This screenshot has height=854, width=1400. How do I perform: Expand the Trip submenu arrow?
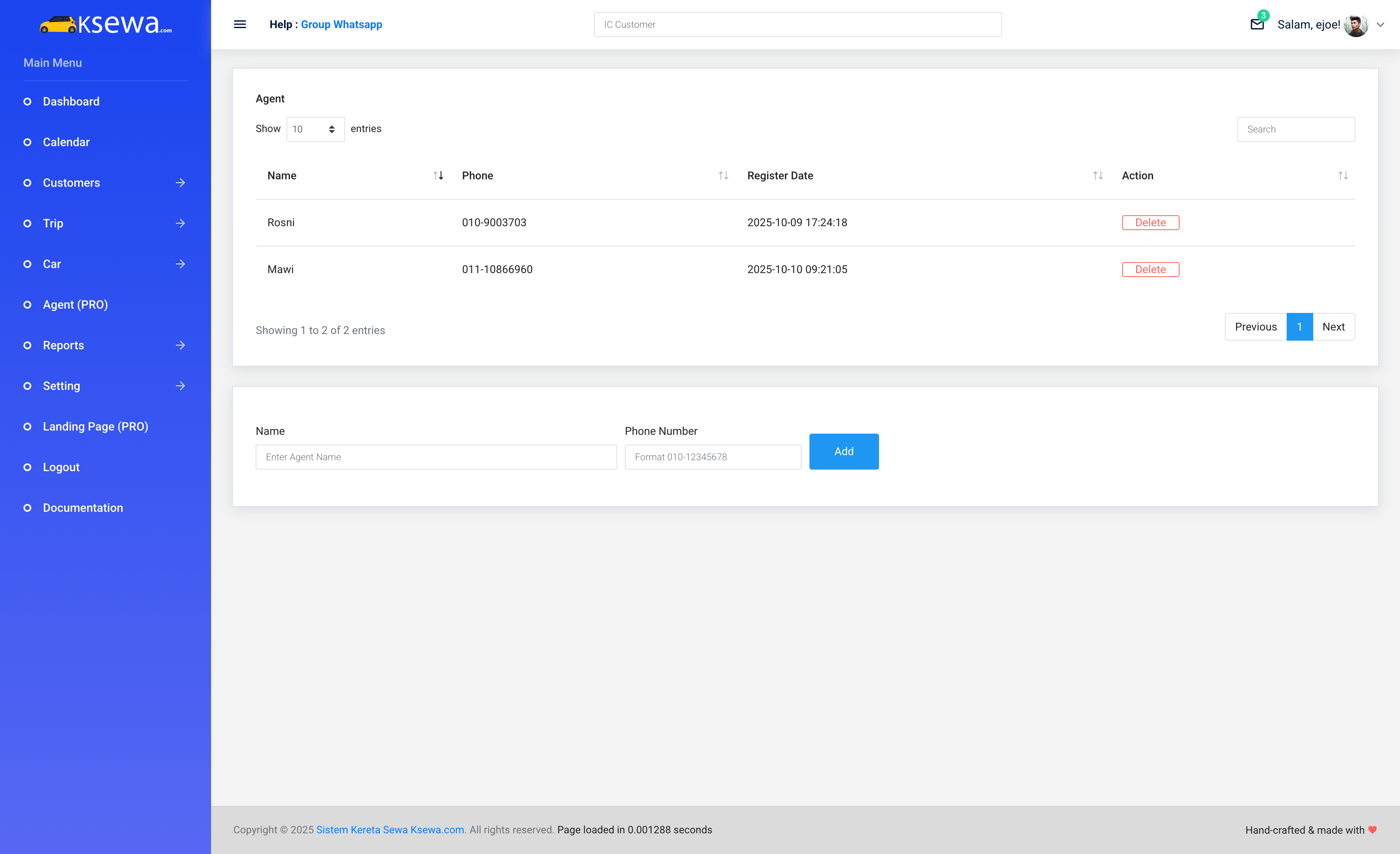coord(180,223)
